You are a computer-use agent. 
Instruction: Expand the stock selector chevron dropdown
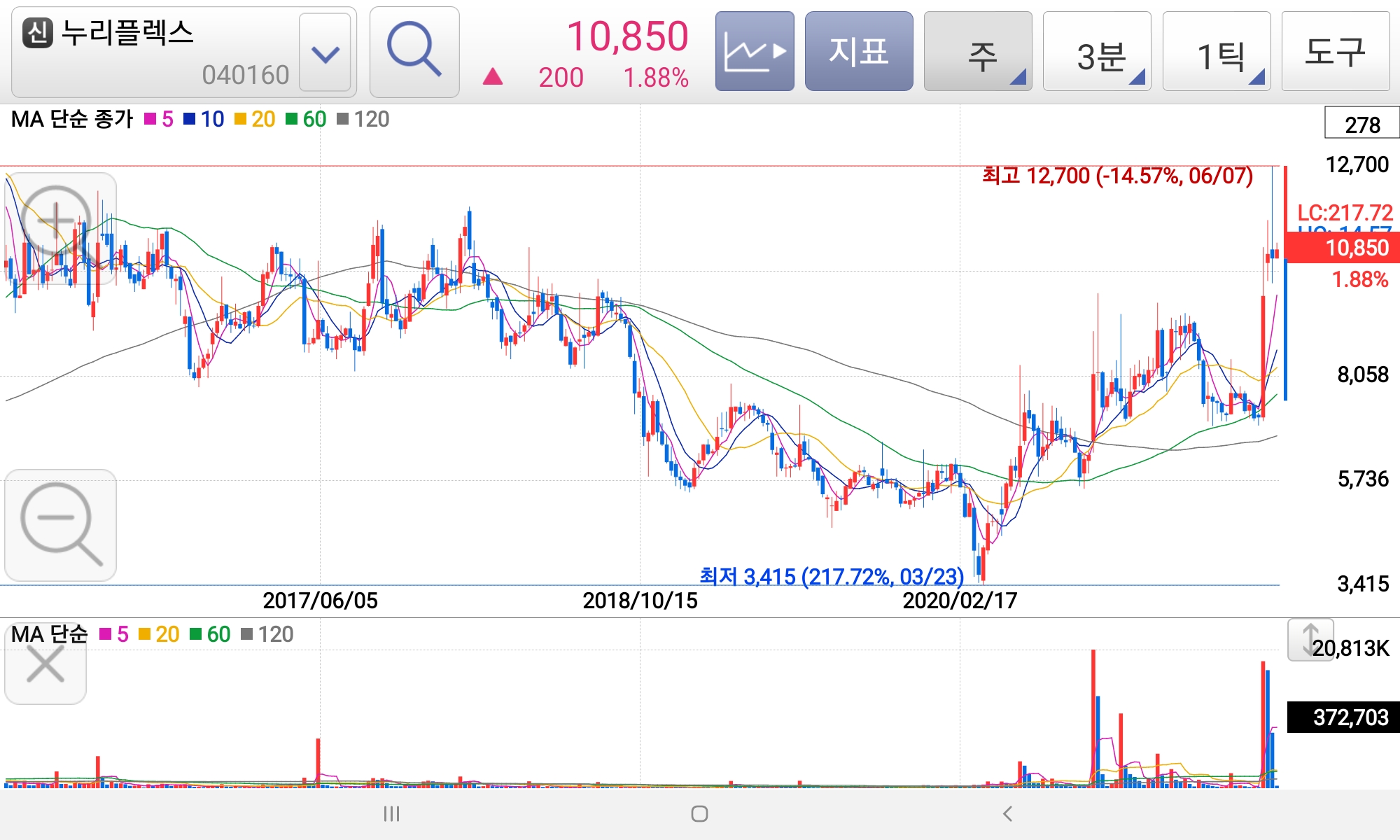(x=325, y=53)
